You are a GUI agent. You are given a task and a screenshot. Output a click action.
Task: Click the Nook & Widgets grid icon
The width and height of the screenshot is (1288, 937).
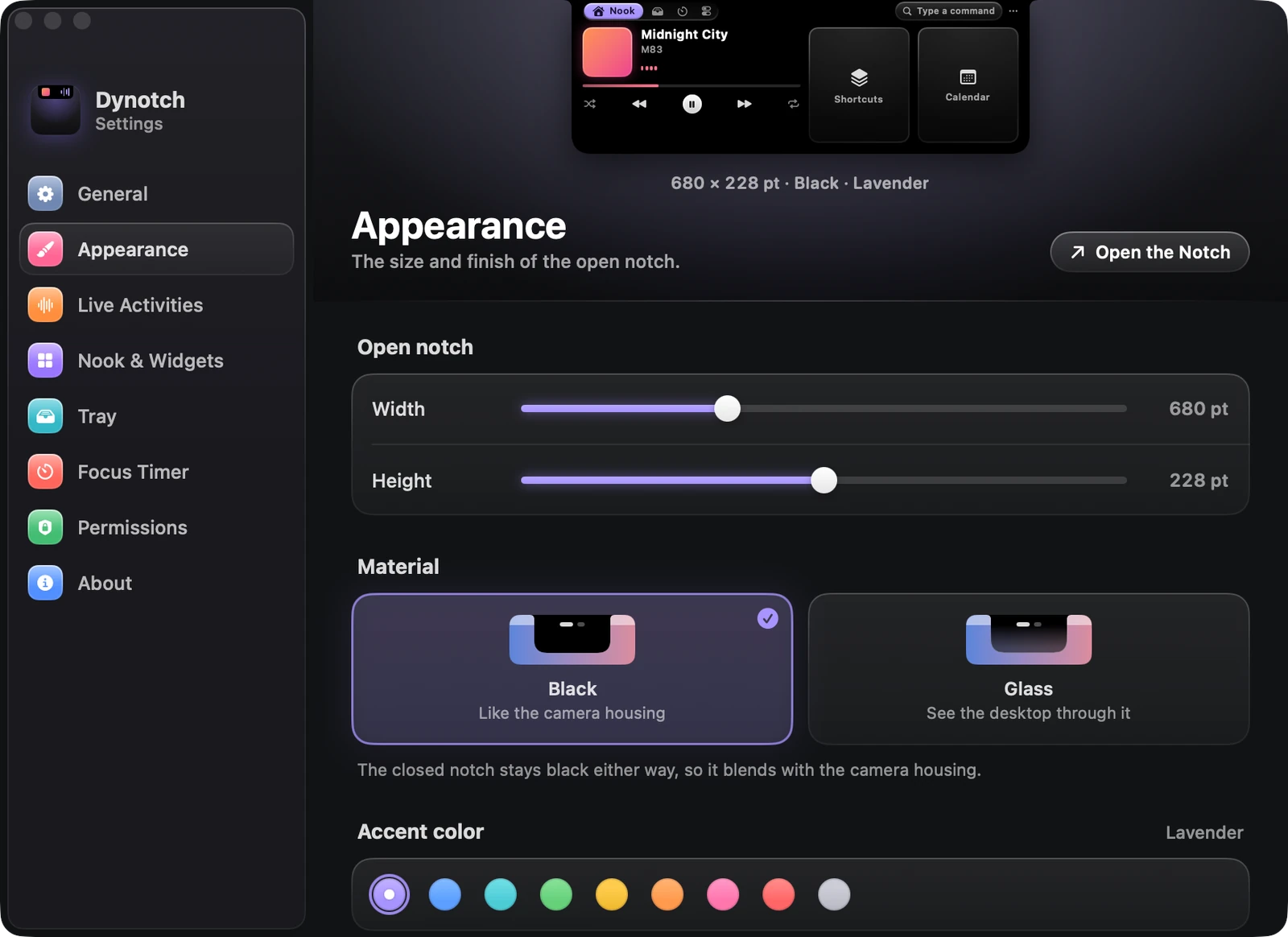(45, 361)
